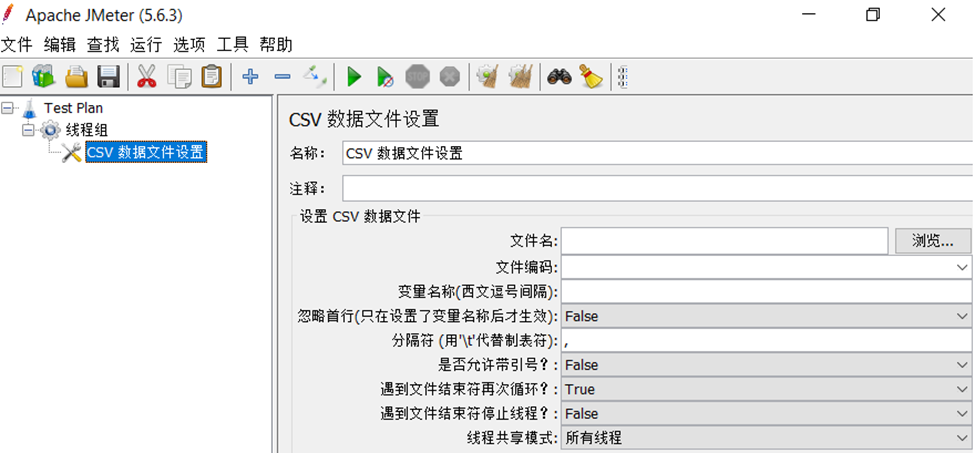Click the New test plan icon
Viewport: 975px width, 453px height.
click(12, 78)
